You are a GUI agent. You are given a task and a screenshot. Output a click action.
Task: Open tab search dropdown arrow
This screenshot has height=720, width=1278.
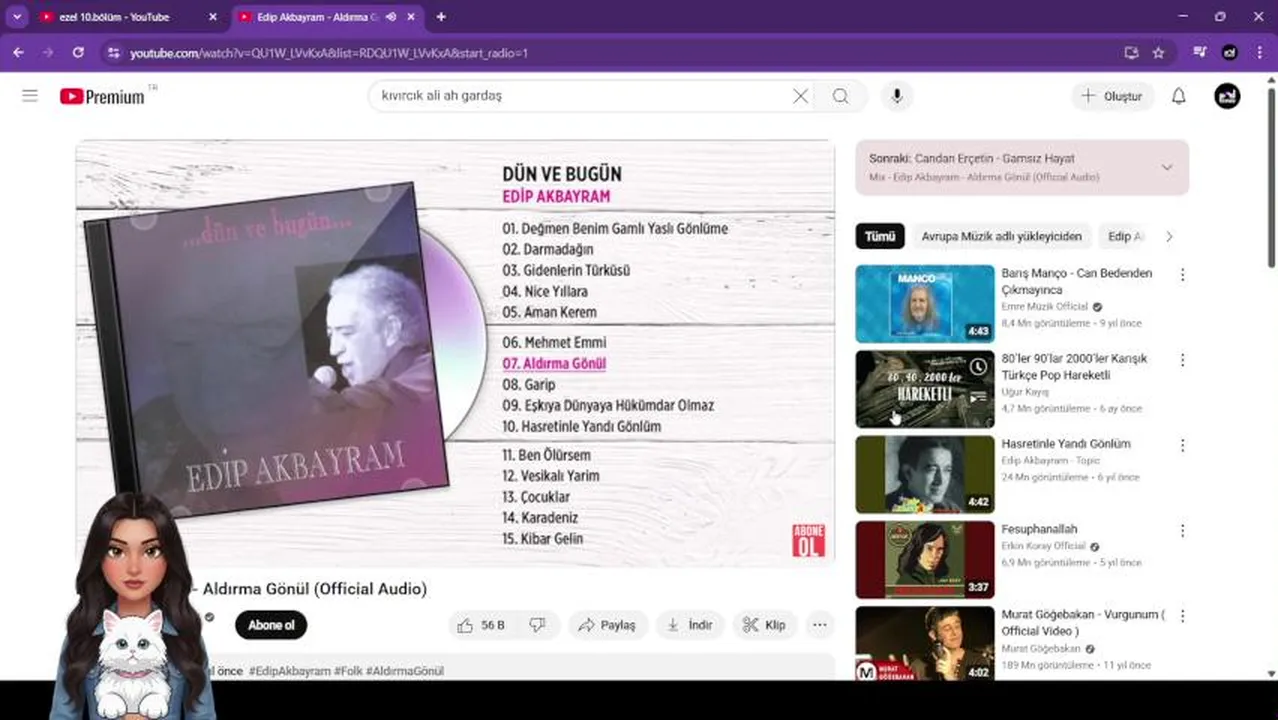[17, 17]
